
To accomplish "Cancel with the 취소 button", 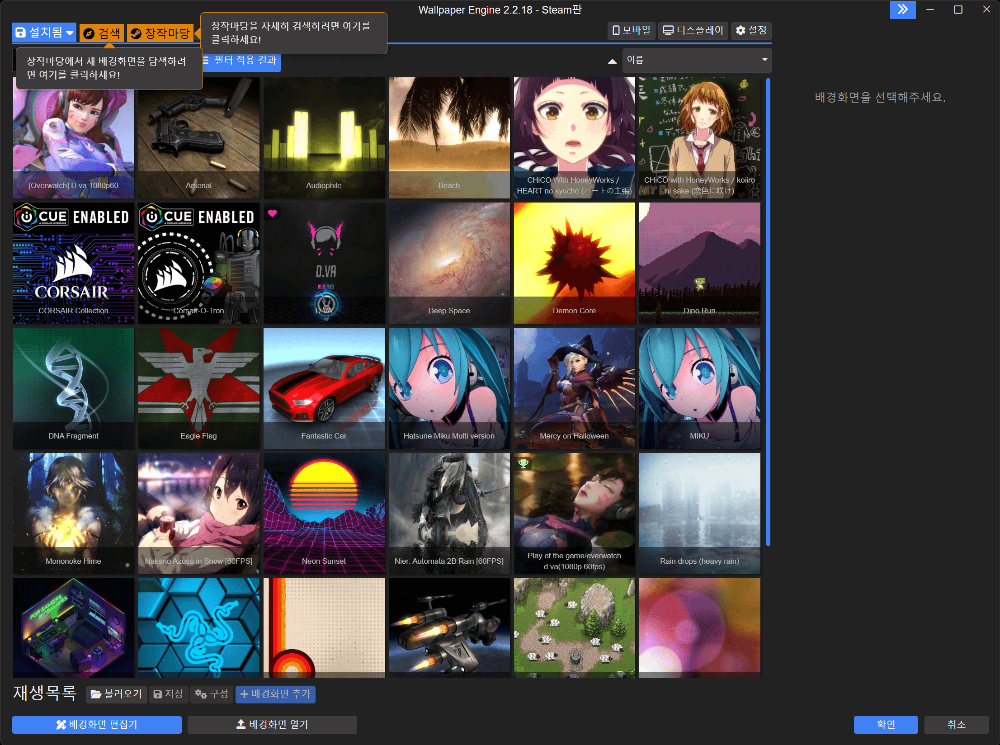I will click(x=957, y=725).
